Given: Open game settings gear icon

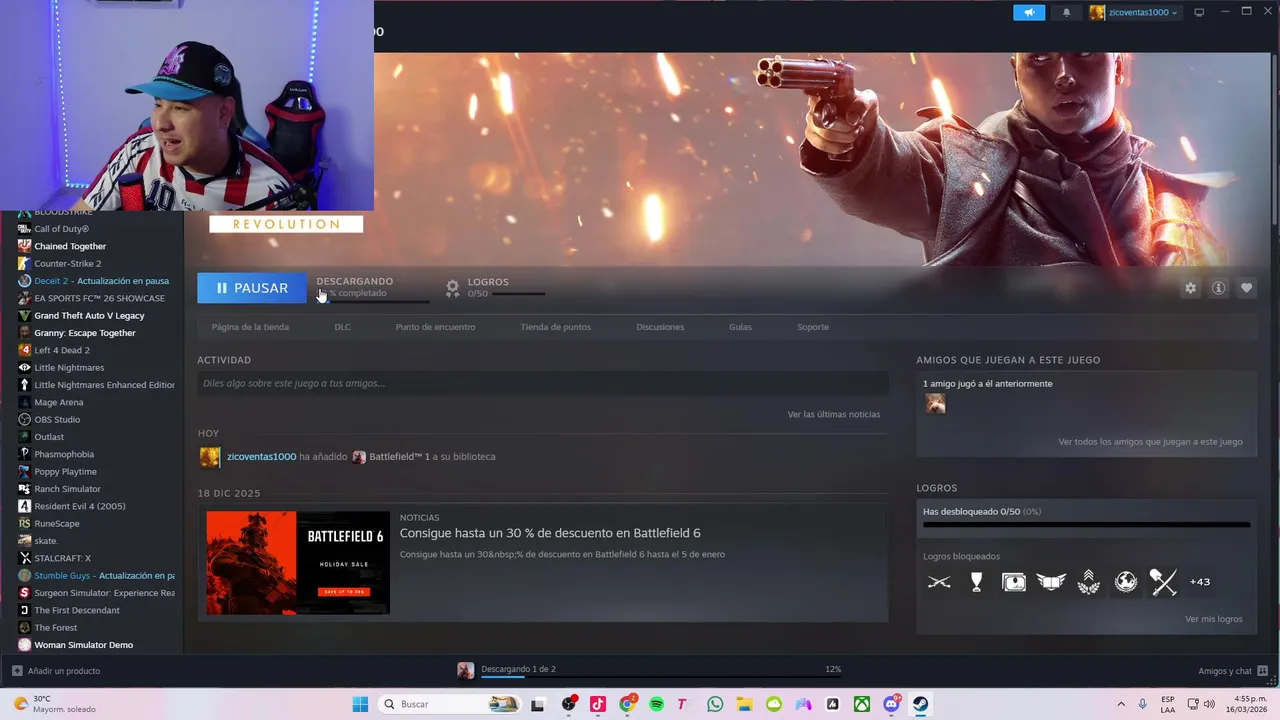Looking at the screenshot, I should pos(1190,288).
